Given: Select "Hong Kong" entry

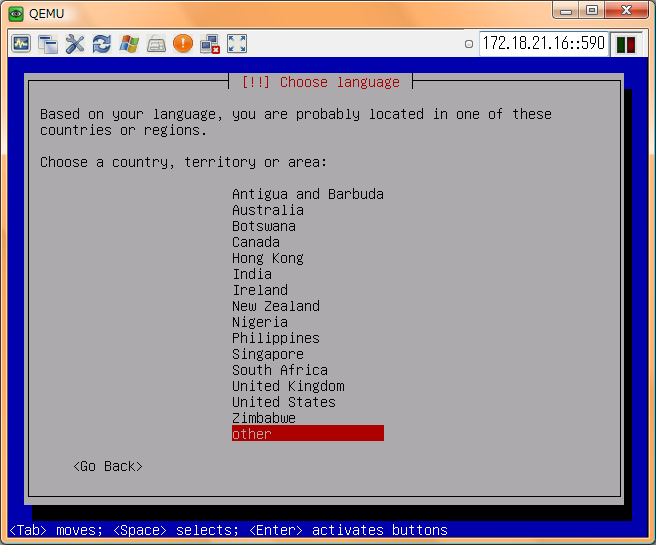Looking at the screenshot, I should (308, 258).
